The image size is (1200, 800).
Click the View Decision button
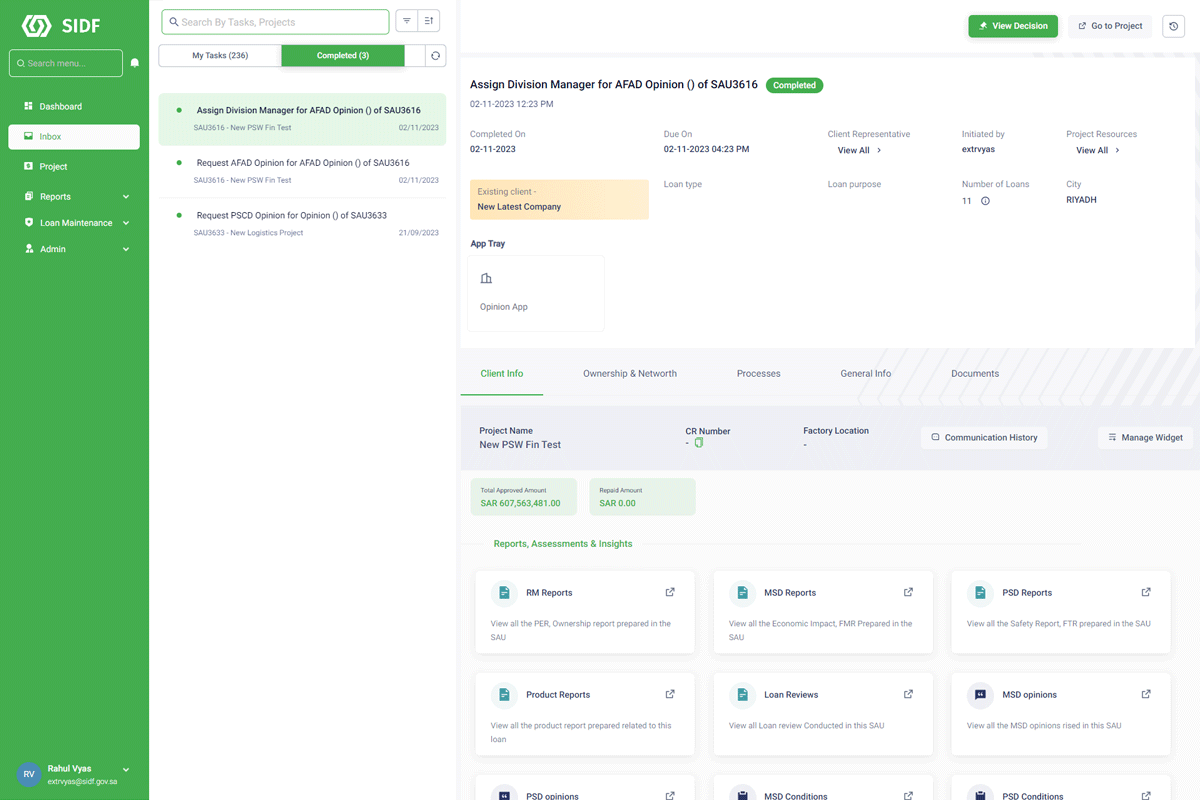point(1012,26)
